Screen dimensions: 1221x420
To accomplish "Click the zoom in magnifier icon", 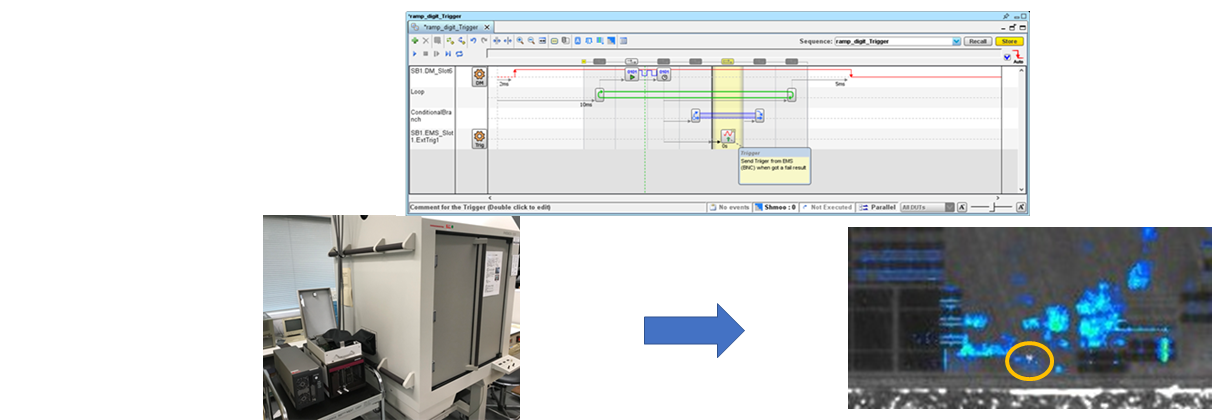I will point(520,41).
